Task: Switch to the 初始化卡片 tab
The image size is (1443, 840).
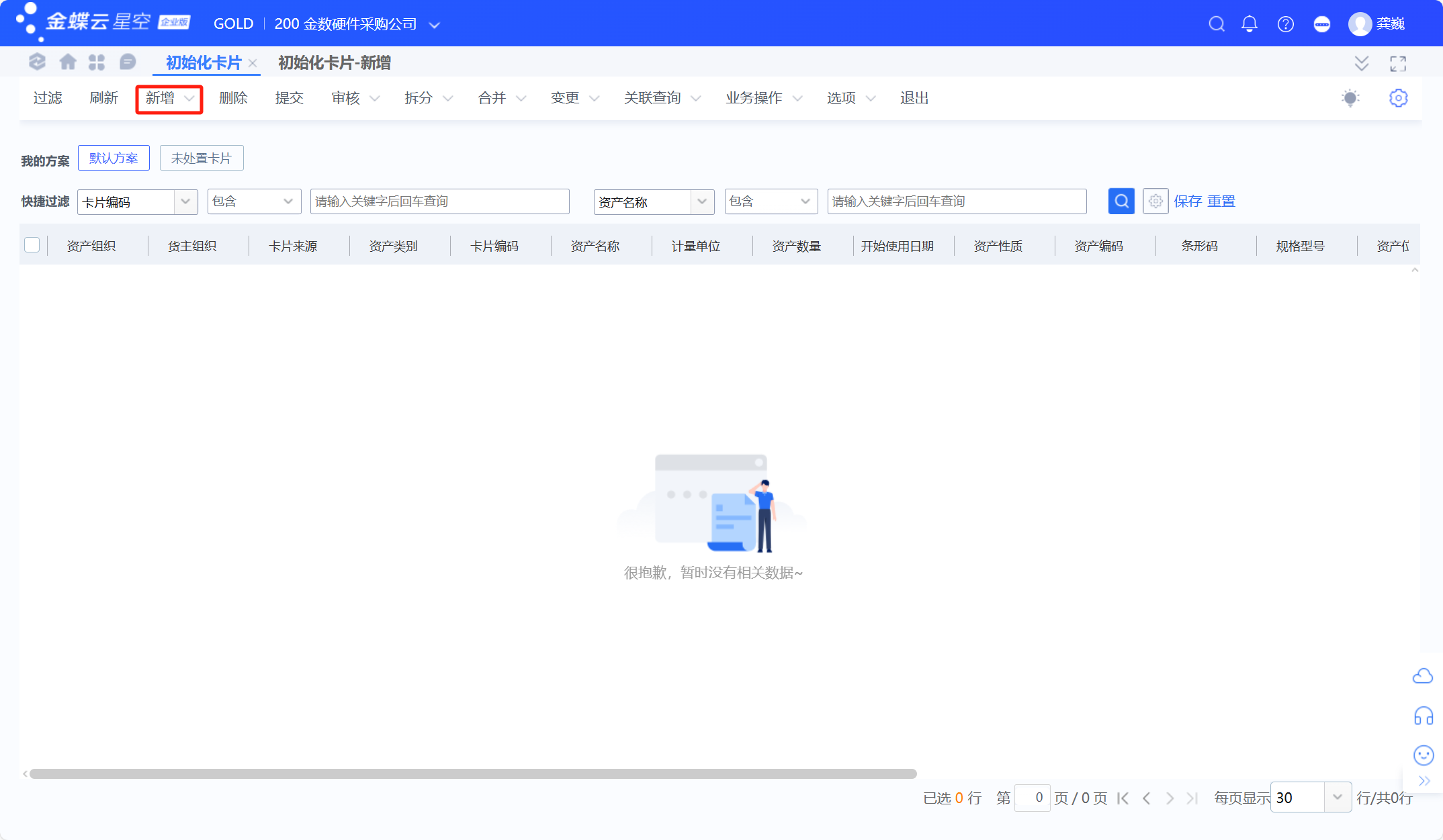Action: [203, 62]
